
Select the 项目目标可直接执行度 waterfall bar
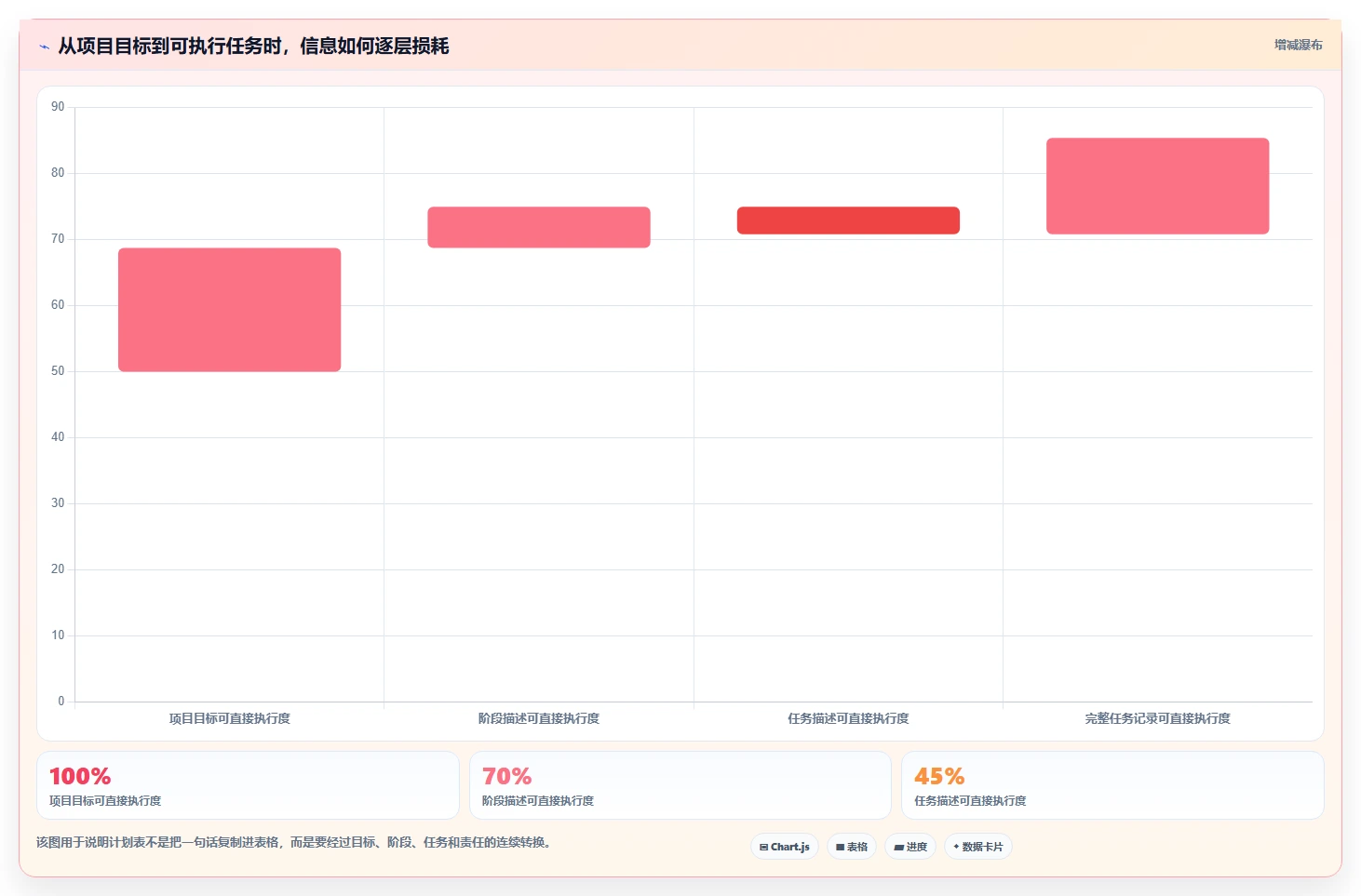coord(229,310)
